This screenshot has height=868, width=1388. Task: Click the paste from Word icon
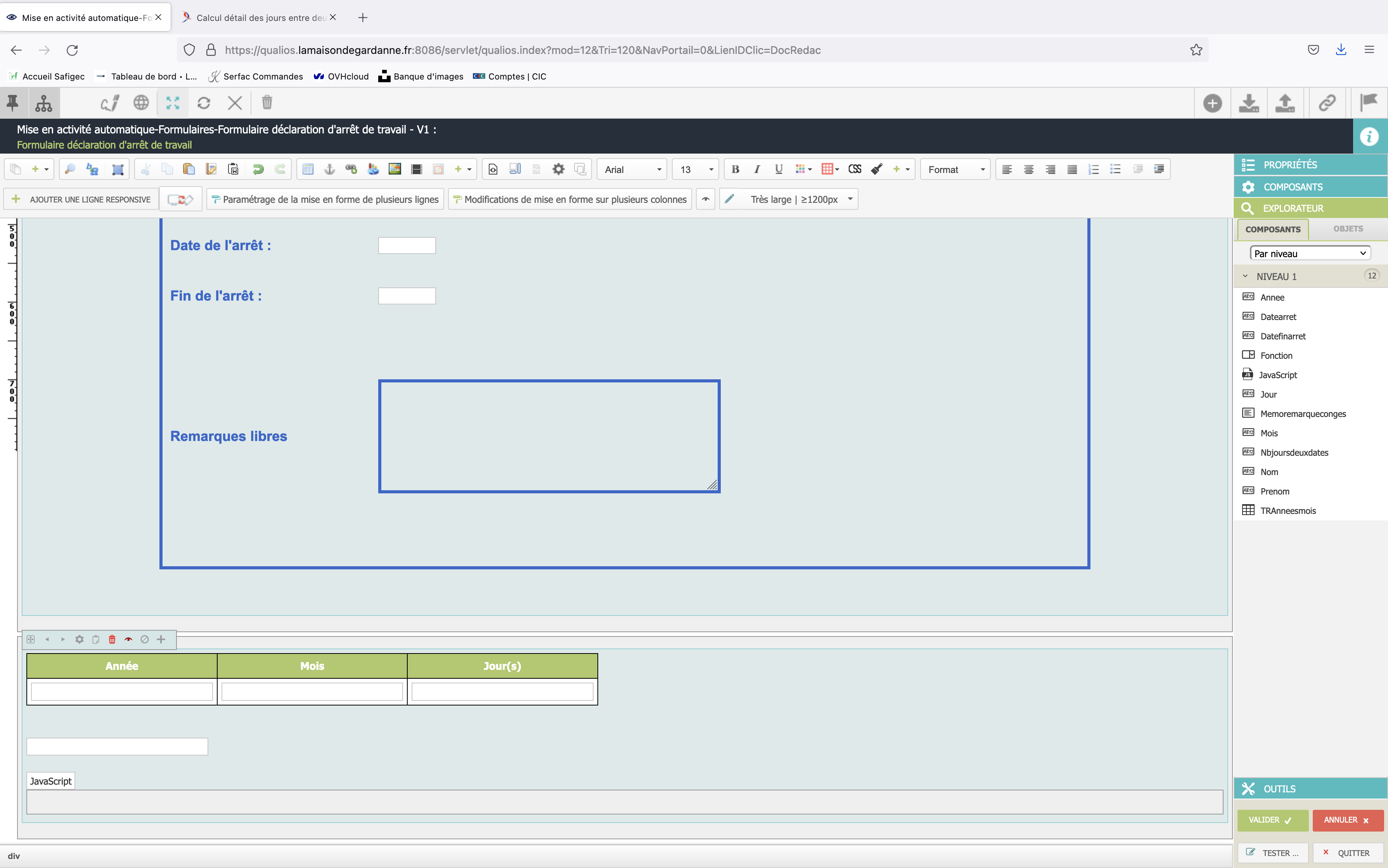point(233,169)
